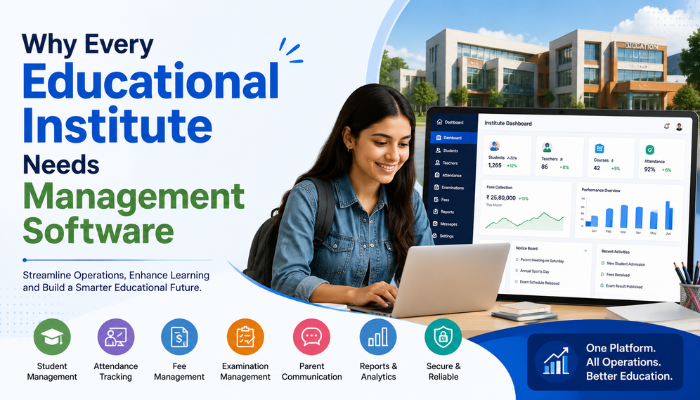700x400 pixels.
Task: Open Fees in the dashboard sidebar
Action: [x=442, y=200]
